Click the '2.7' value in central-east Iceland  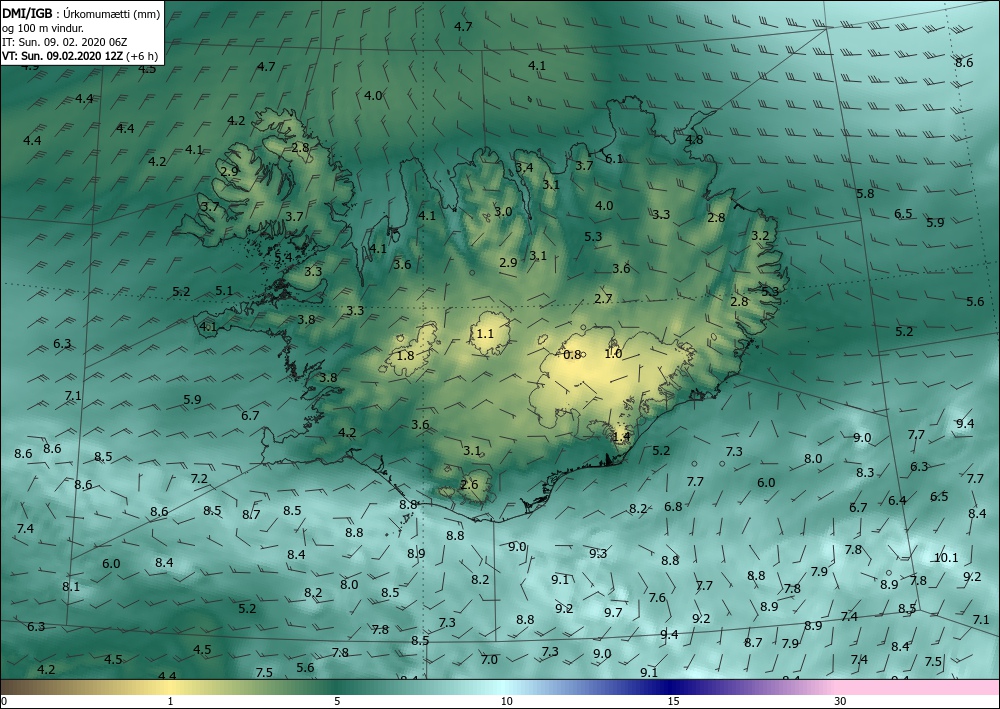point(603,298)
